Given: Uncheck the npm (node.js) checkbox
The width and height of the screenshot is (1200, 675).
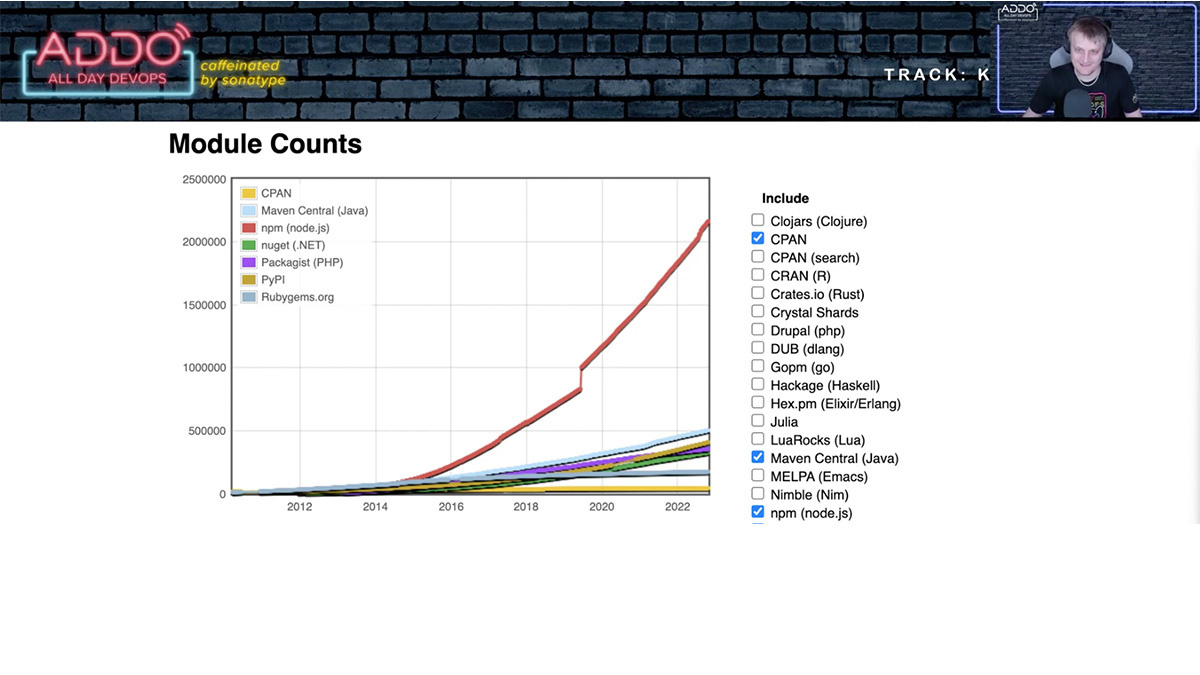Looking at the screenshot, I should pyautogui.click(x=758, y=512).
